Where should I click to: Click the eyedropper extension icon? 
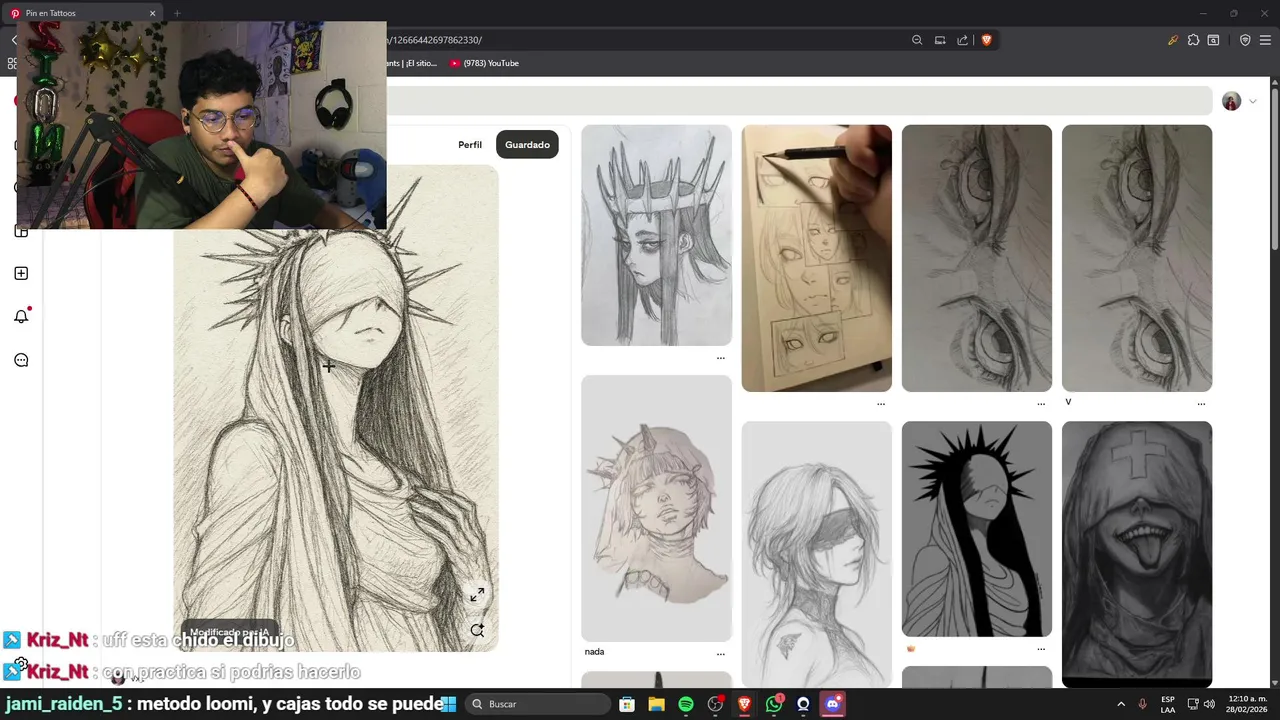click(x=1173, y=40)
